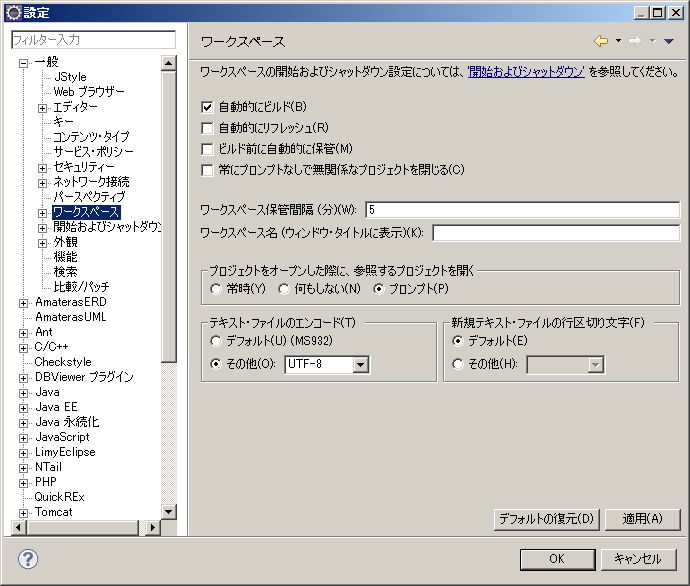The height and width of the screenshot is (586, 690).
Task: Select 機能 in the tree
Action: [66, 257]
